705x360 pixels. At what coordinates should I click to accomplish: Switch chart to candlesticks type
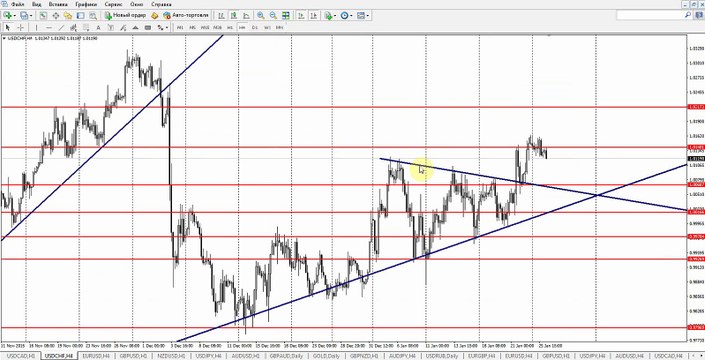233,16
